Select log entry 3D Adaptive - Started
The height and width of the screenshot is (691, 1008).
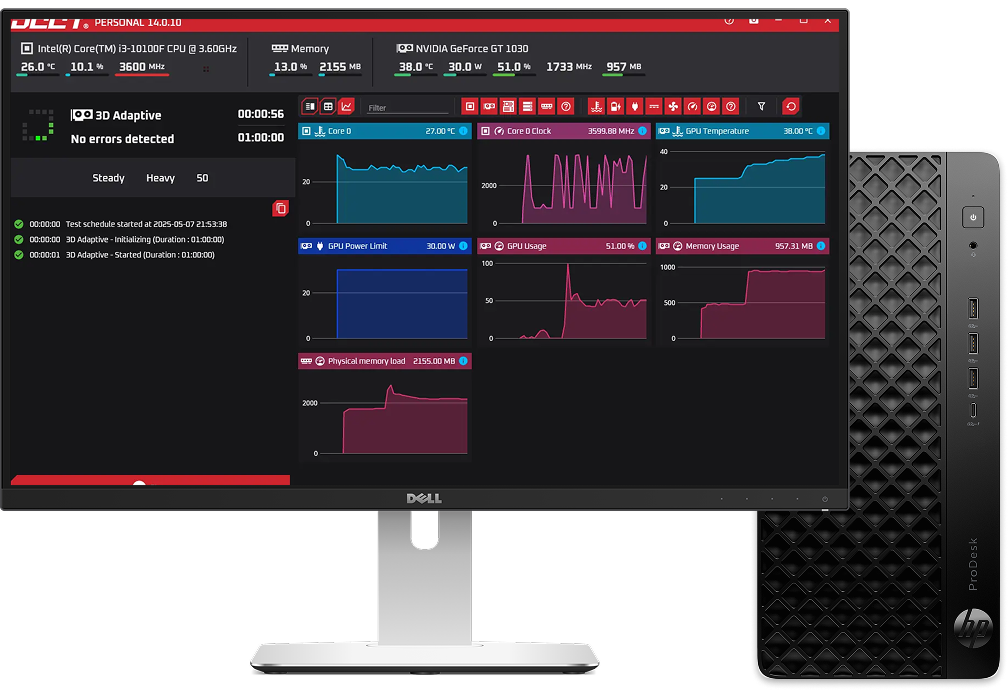114,255
